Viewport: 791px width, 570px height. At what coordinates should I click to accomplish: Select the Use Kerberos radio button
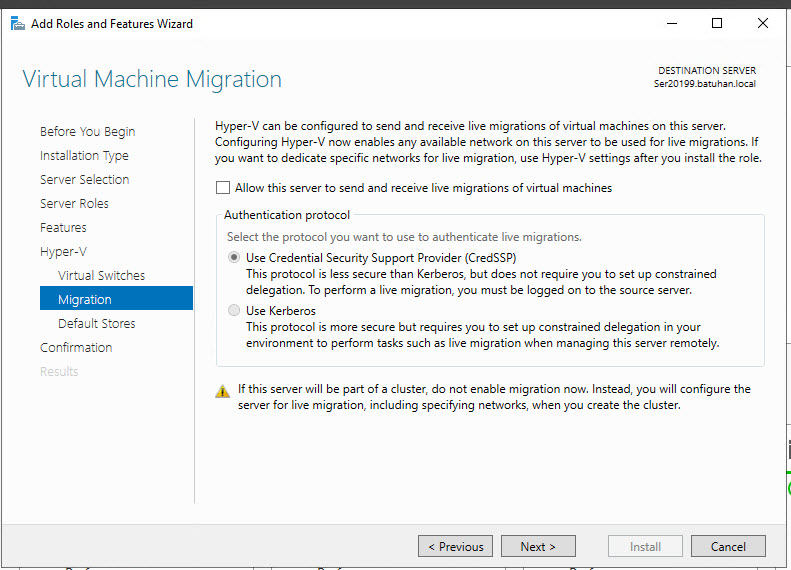coord(235,311)
